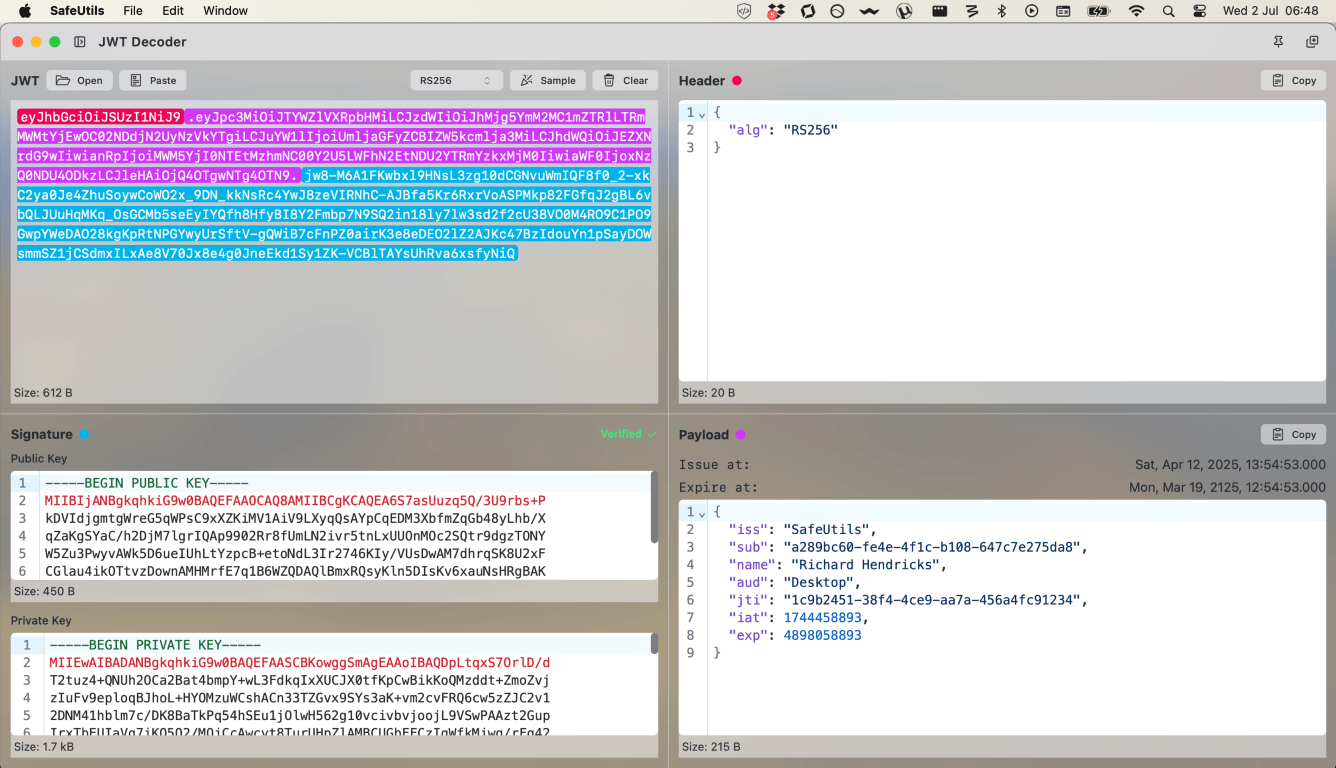Clear the JWT input
The height and width of the screenshot is (768, 1336).
pos(625,80)
